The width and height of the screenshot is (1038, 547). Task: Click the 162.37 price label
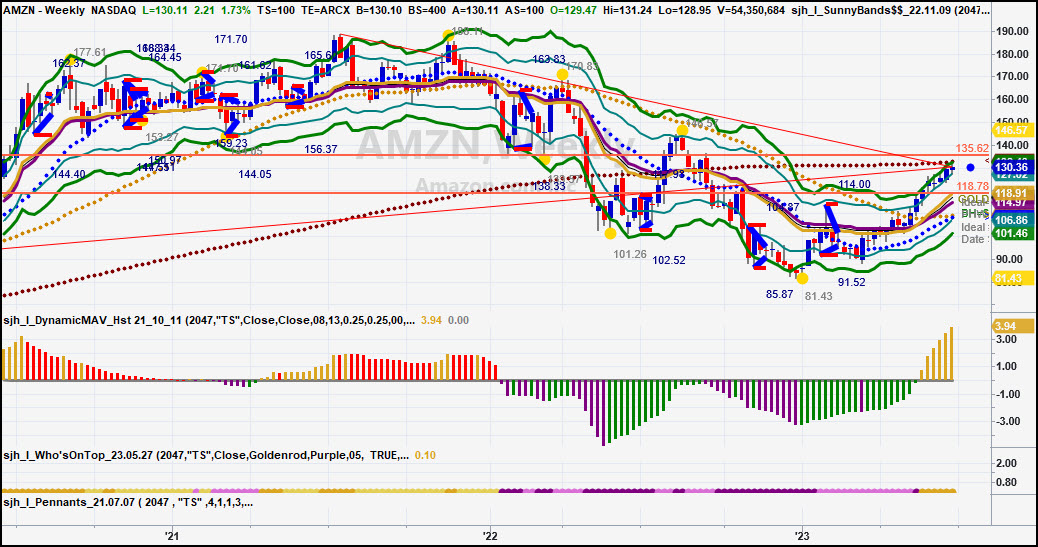click(69, 64)
